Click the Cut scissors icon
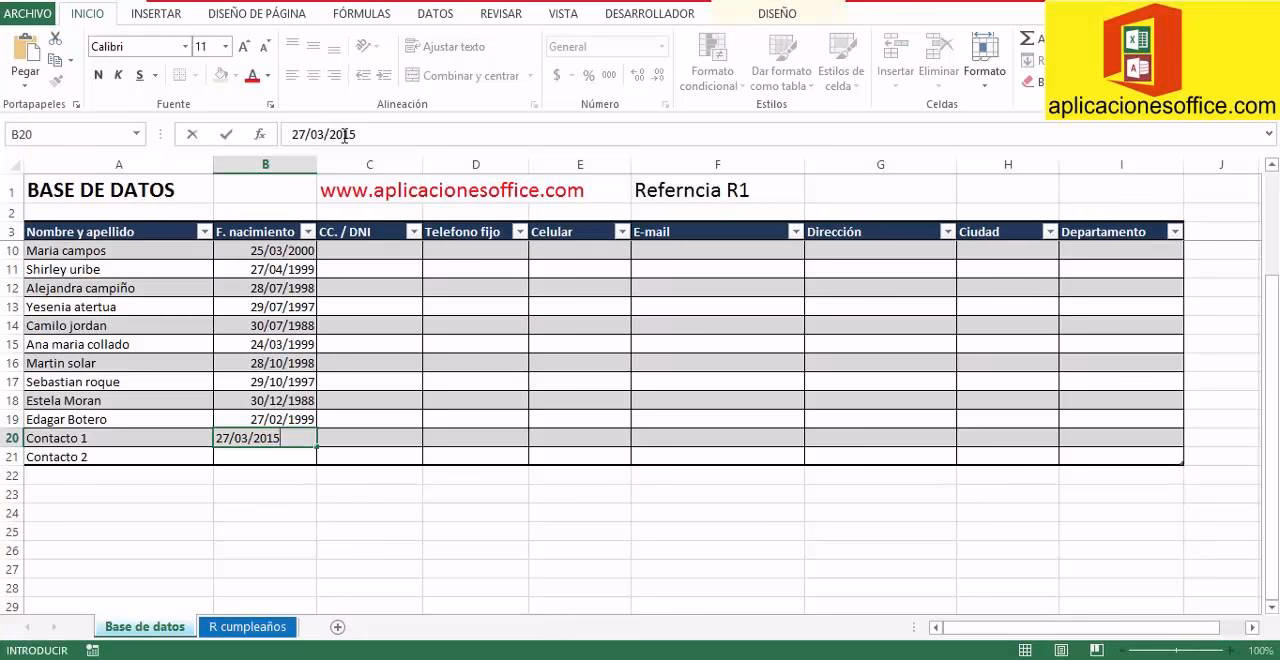The width and height of the screenshot is (1280, 660). (55, 38)
